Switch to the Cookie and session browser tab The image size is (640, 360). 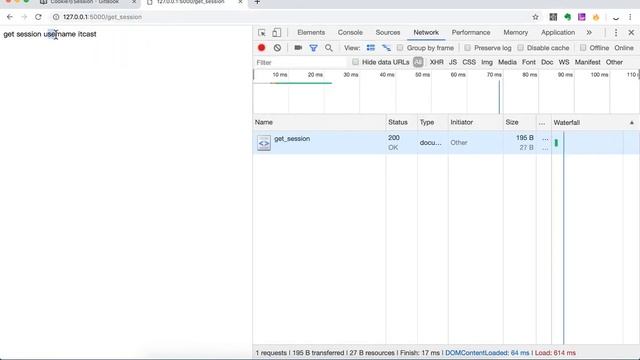pyautogui.click(x=84, y=2)
